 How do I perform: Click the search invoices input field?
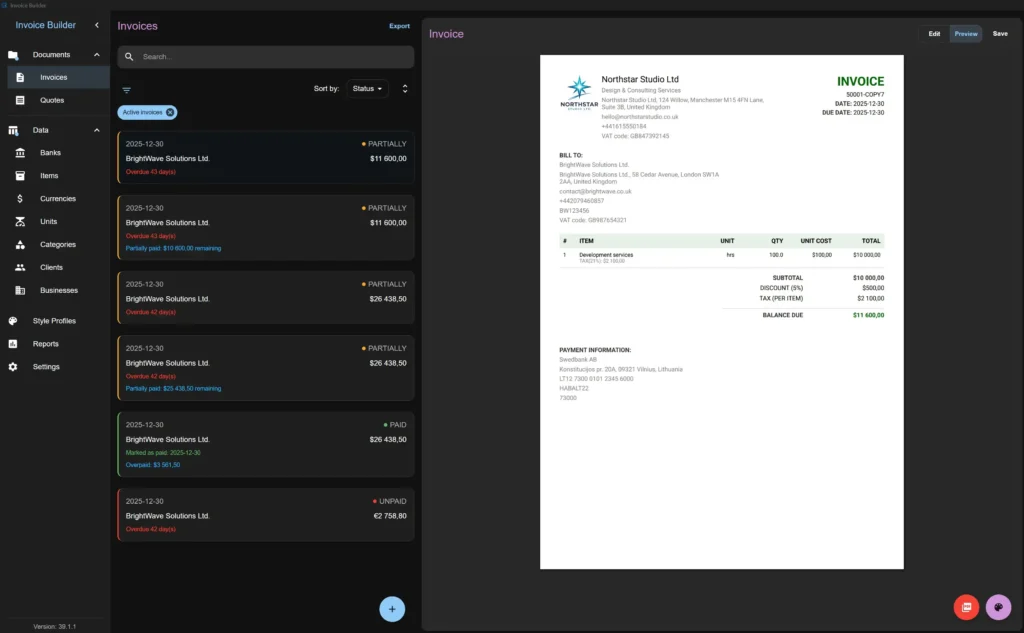[265, 57]
